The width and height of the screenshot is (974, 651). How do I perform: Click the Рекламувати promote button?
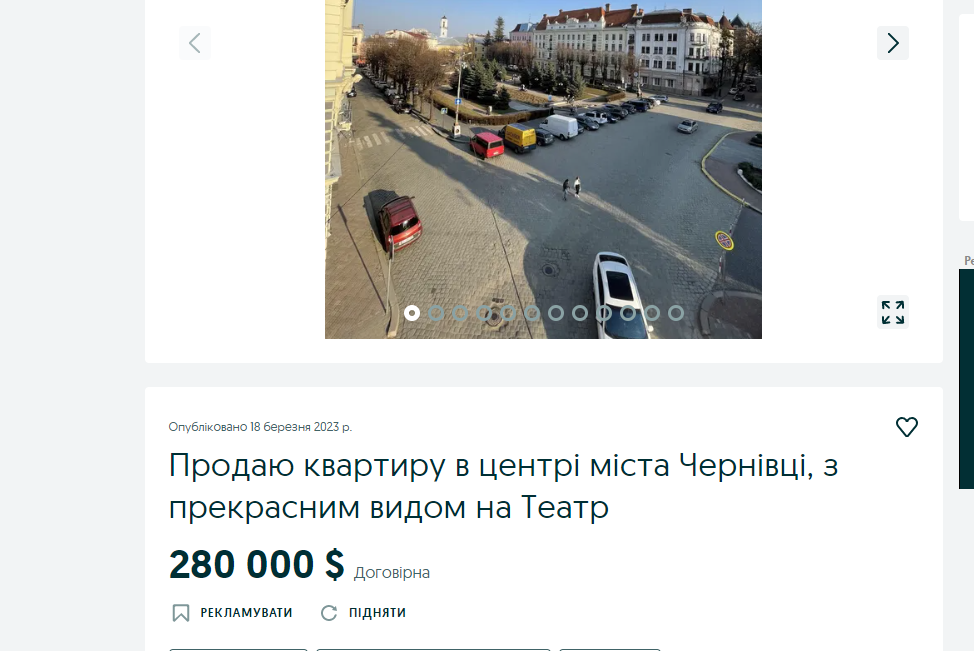[232, 613]
